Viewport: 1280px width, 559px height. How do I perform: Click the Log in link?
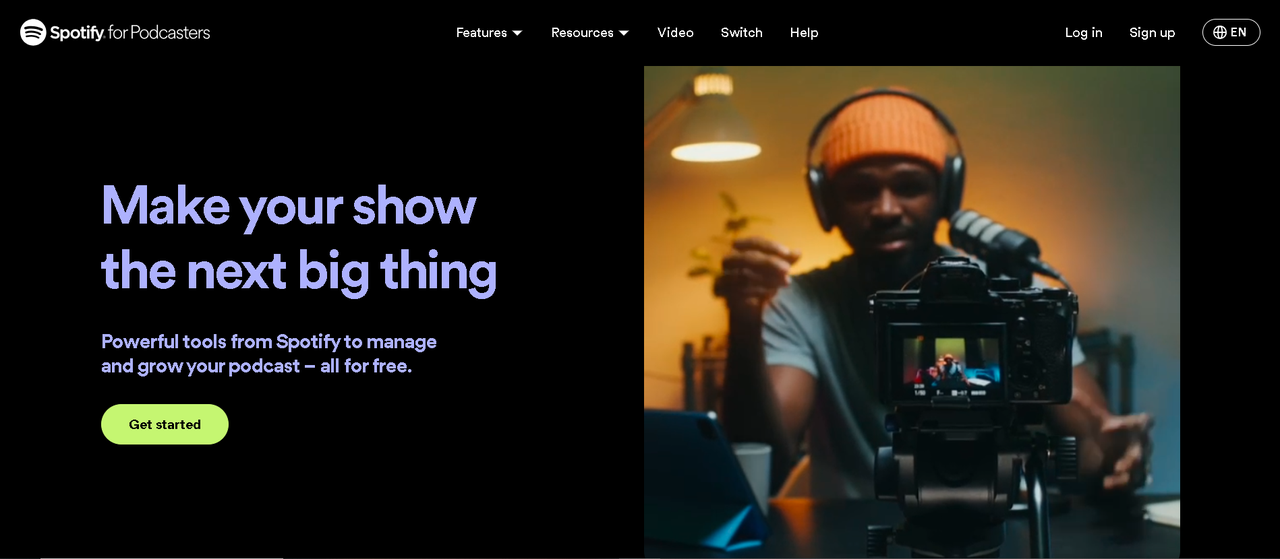pos(1083,32)
